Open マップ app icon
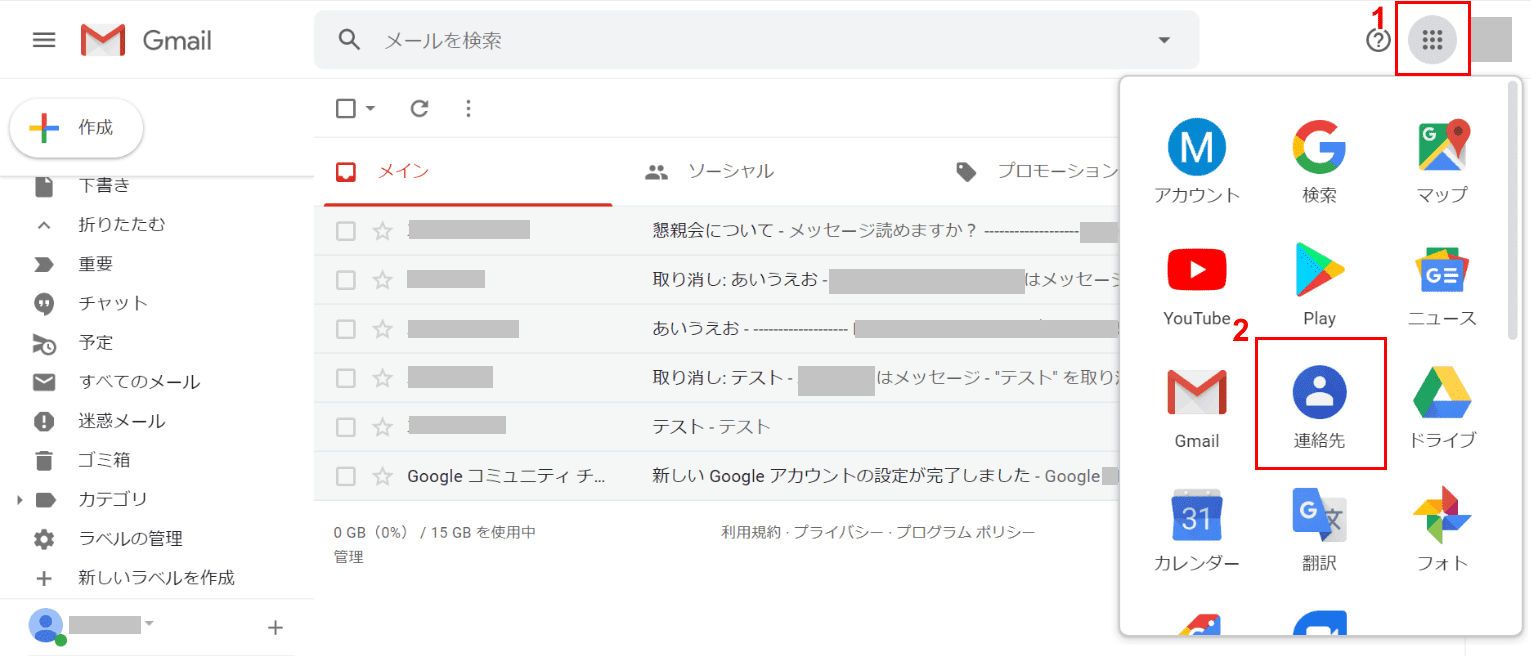Screen dimensions: 1531x656 [1442, 160]
